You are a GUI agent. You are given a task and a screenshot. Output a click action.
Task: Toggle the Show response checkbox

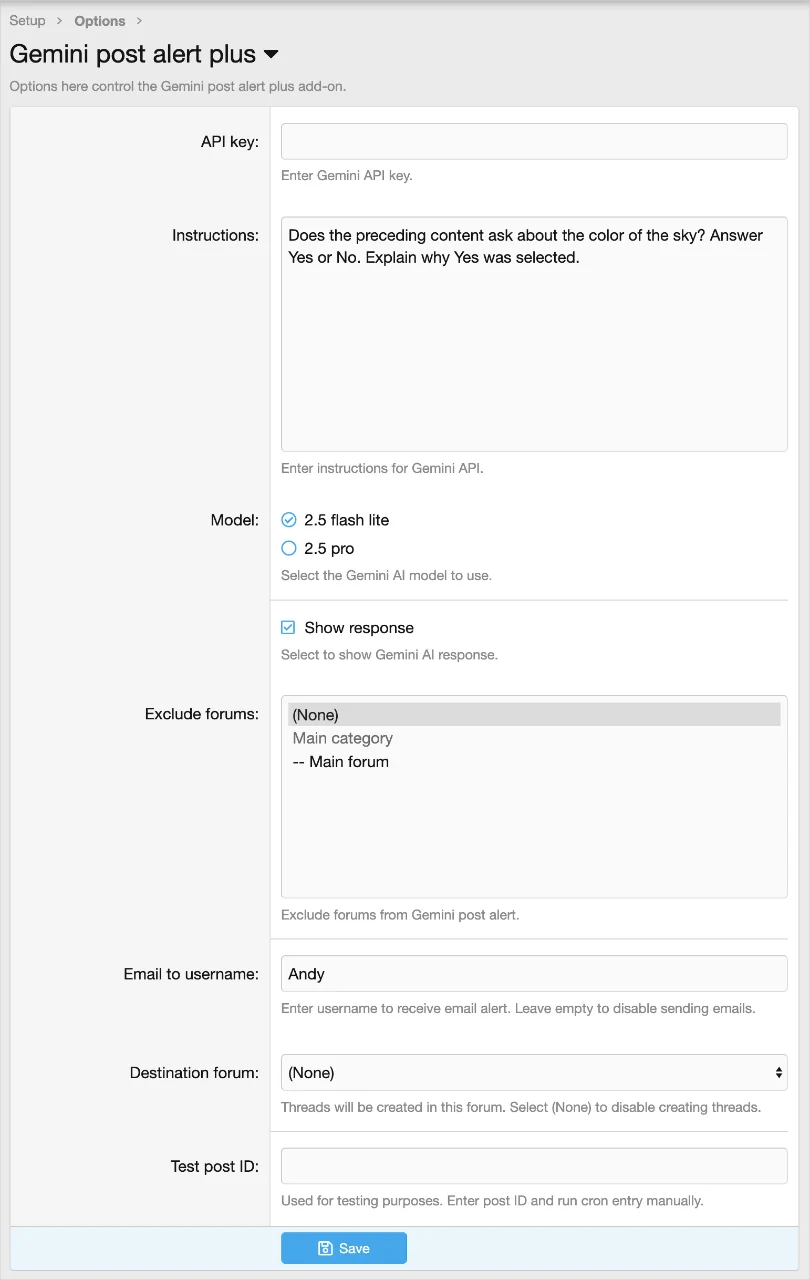click(289, 628)
